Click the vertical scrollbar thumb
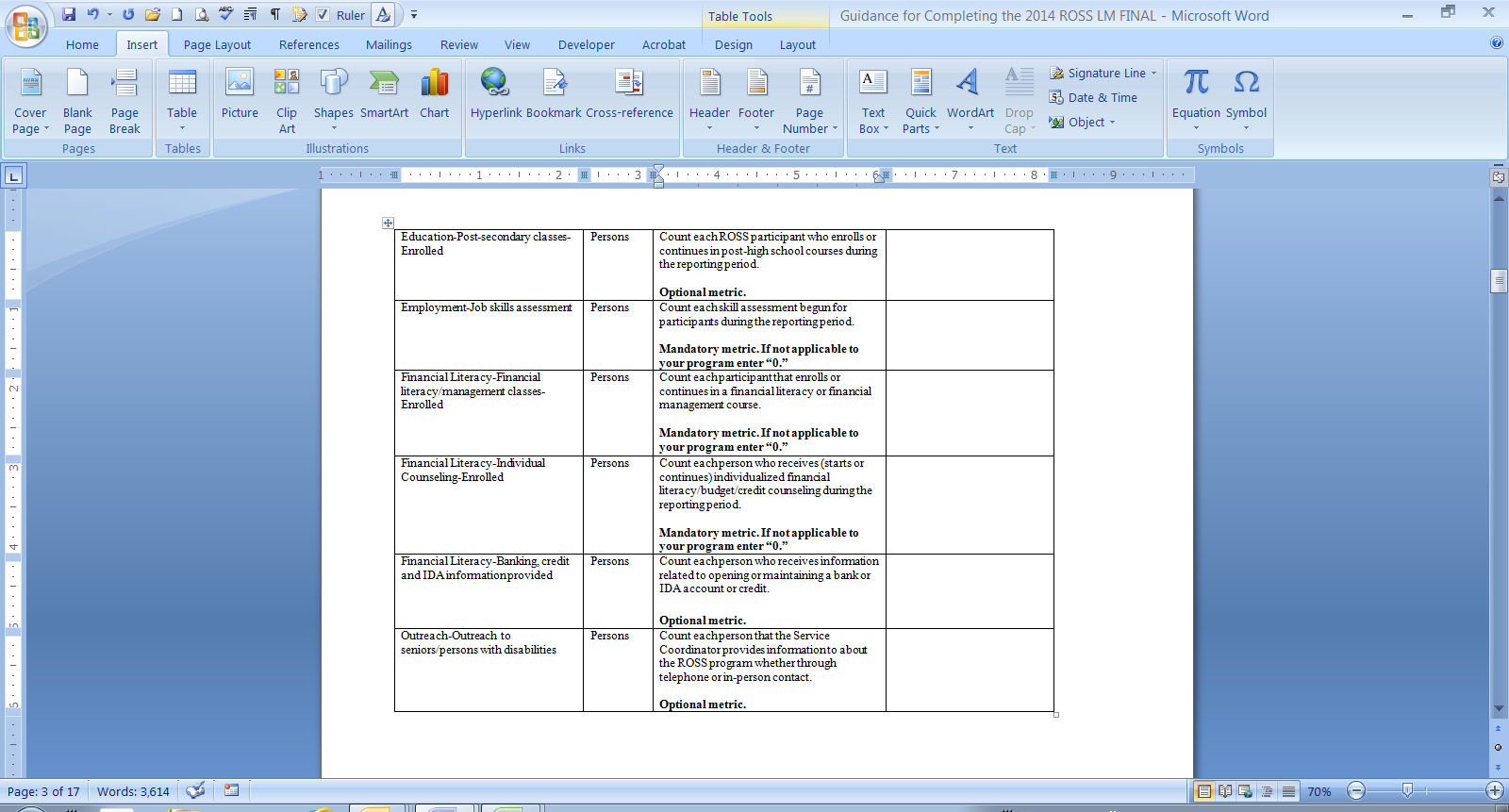This screenshot has height=812, width=1509. [x=1499, y=281]
